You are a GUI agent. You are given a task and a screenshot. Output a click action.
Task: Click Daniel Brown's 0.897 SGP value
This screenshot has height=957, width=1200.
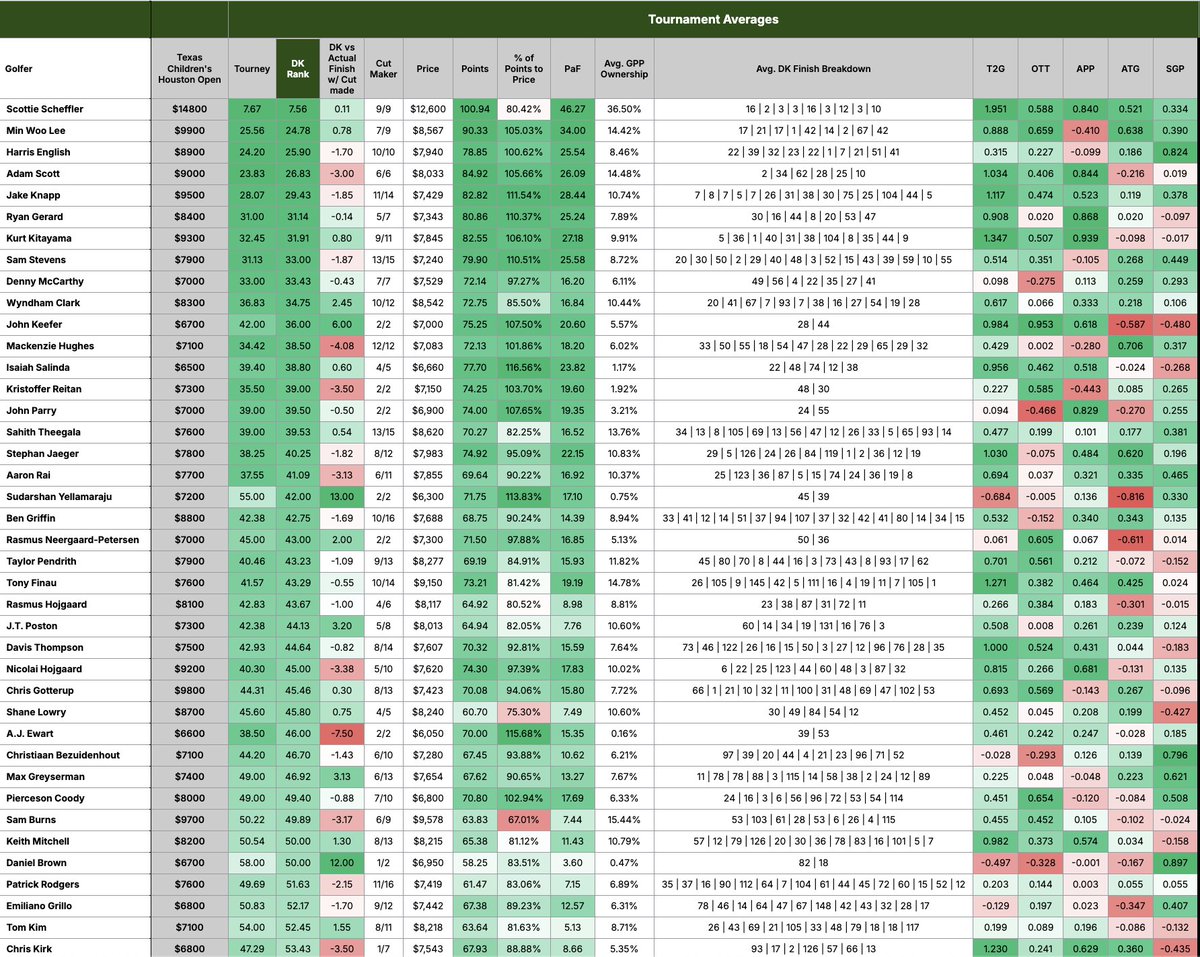coord(1176,862)
